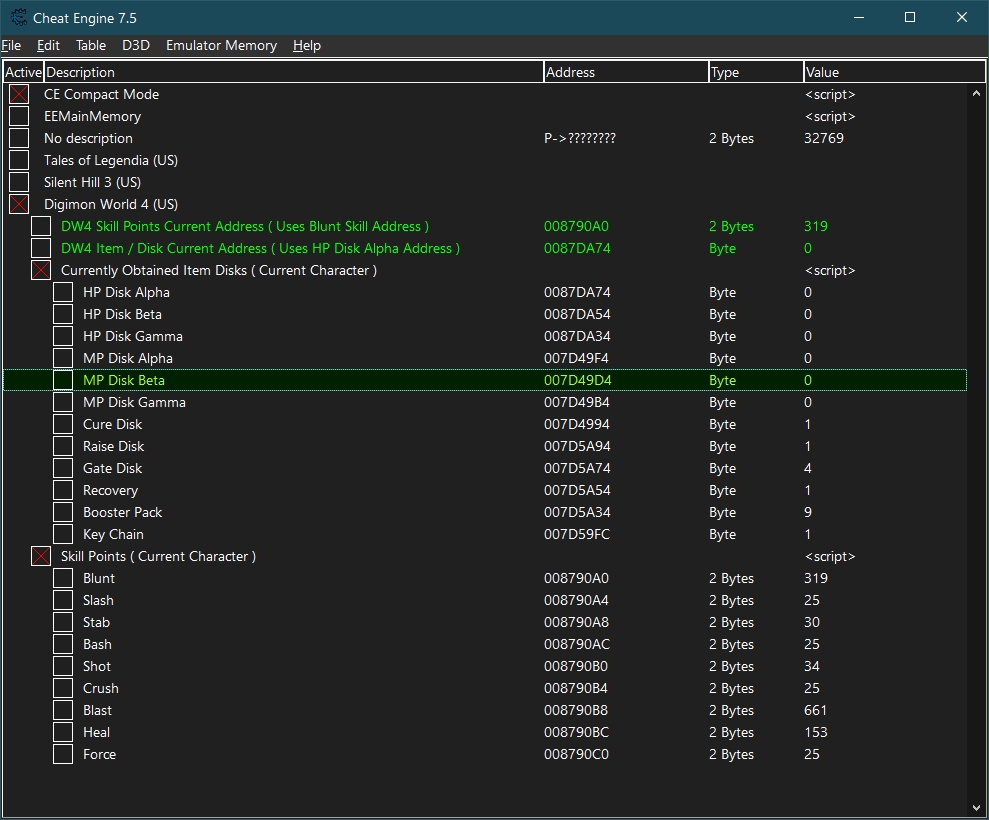
Task: Deactivate Skill Points (Current Character) script checkbox
Action: click(x=41, y=556)
